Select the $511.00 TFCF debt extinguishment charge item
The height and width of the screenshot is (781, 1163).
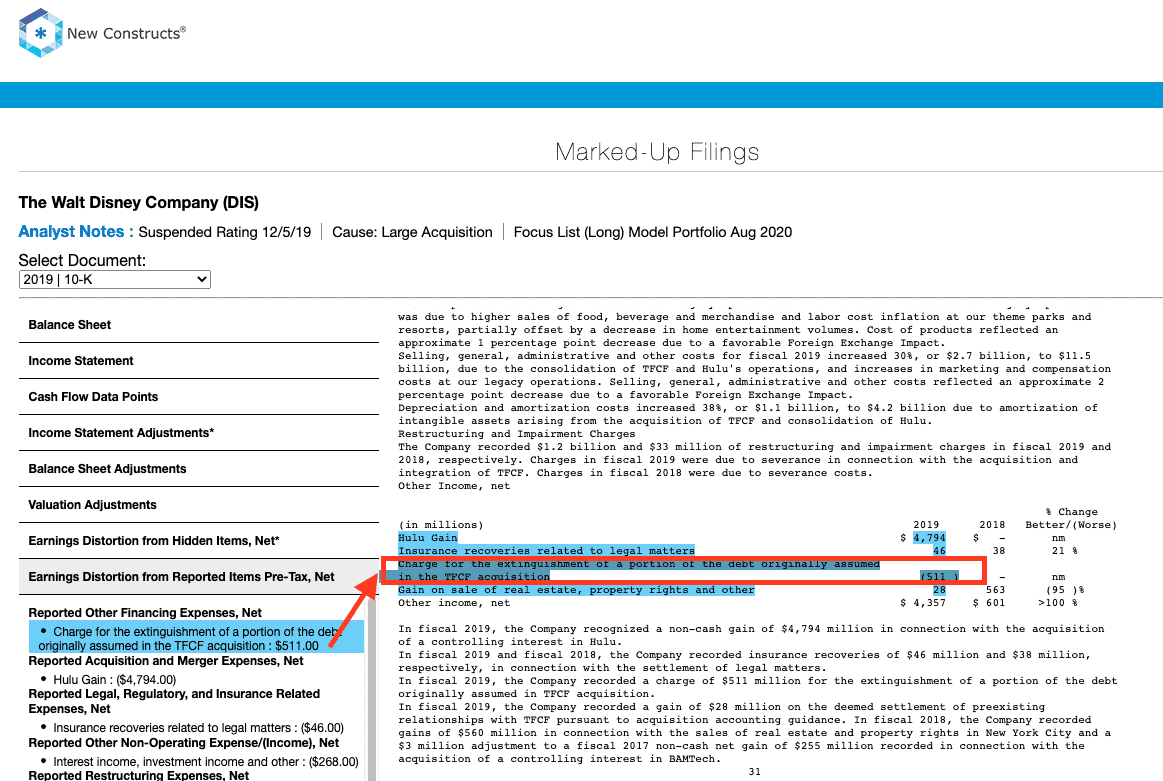pos(197,639)
